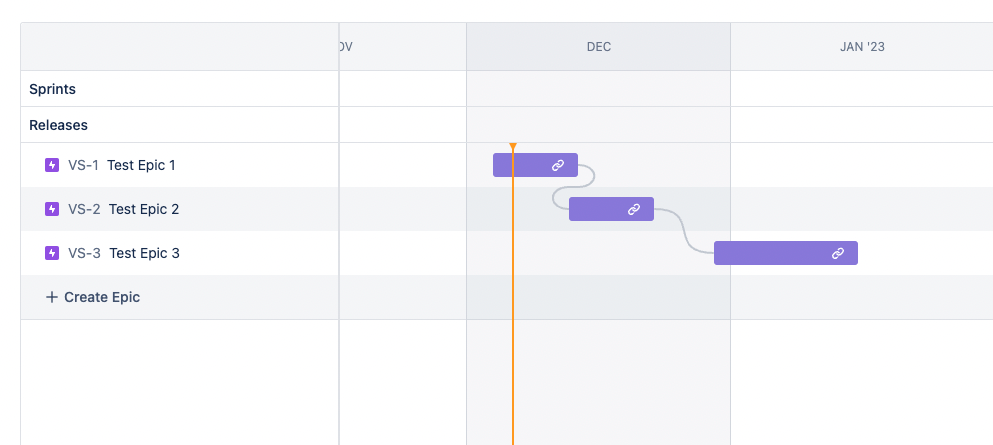This screenshot has width=993, height=445.
Task: Click the purple epic icon beside VS-3
Action: pos(52,253)
